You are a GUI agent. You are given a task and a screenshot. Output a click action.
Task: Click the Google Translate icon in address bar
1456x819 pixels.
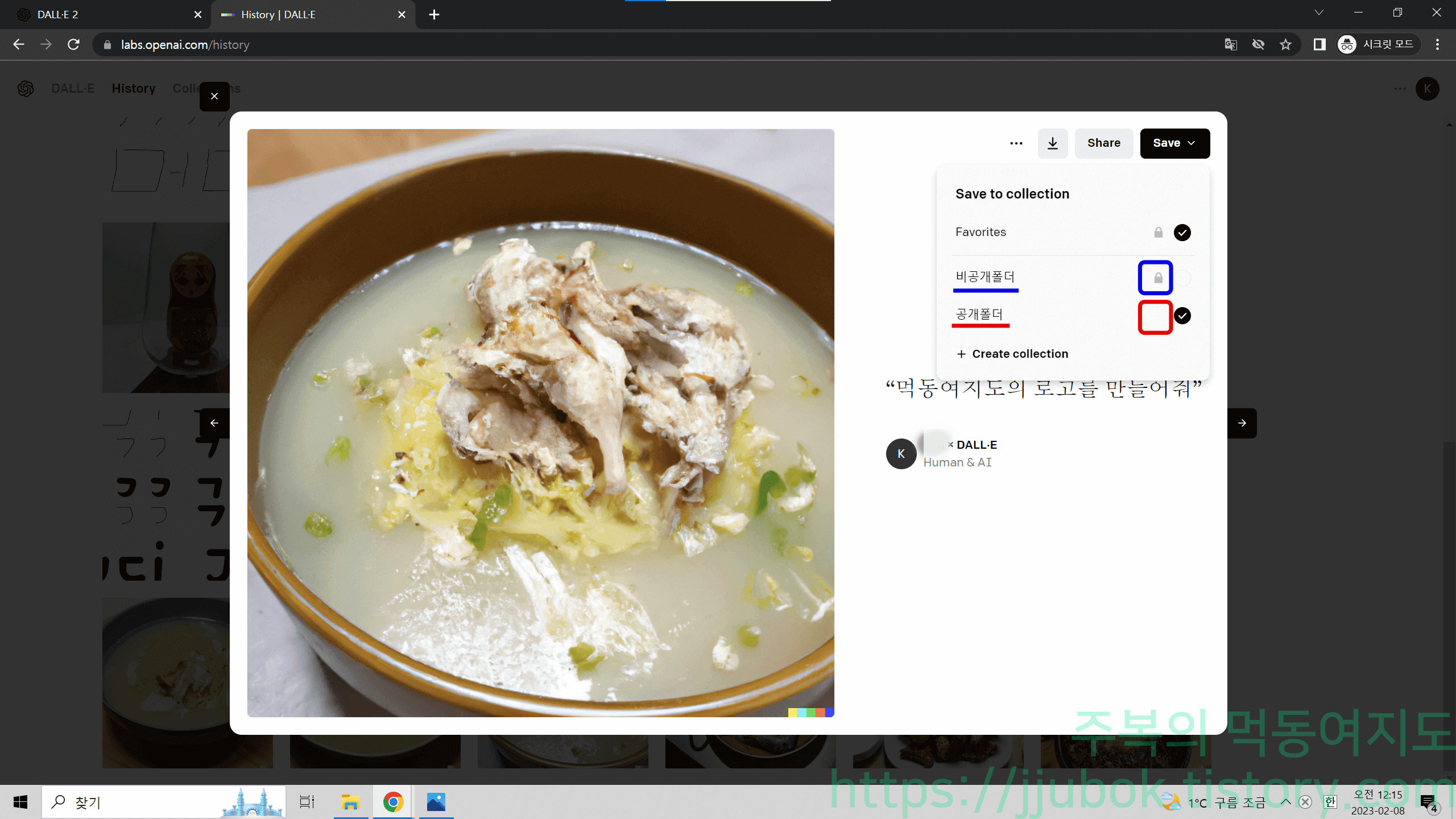click(x=1231, y=44)
